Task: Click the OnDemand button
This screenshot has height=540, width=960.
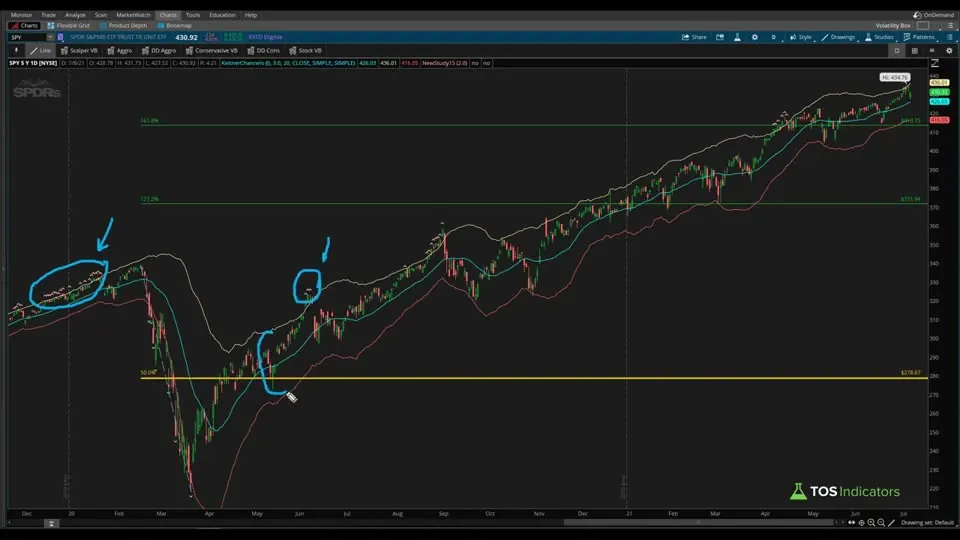Action: coord(934,15)
